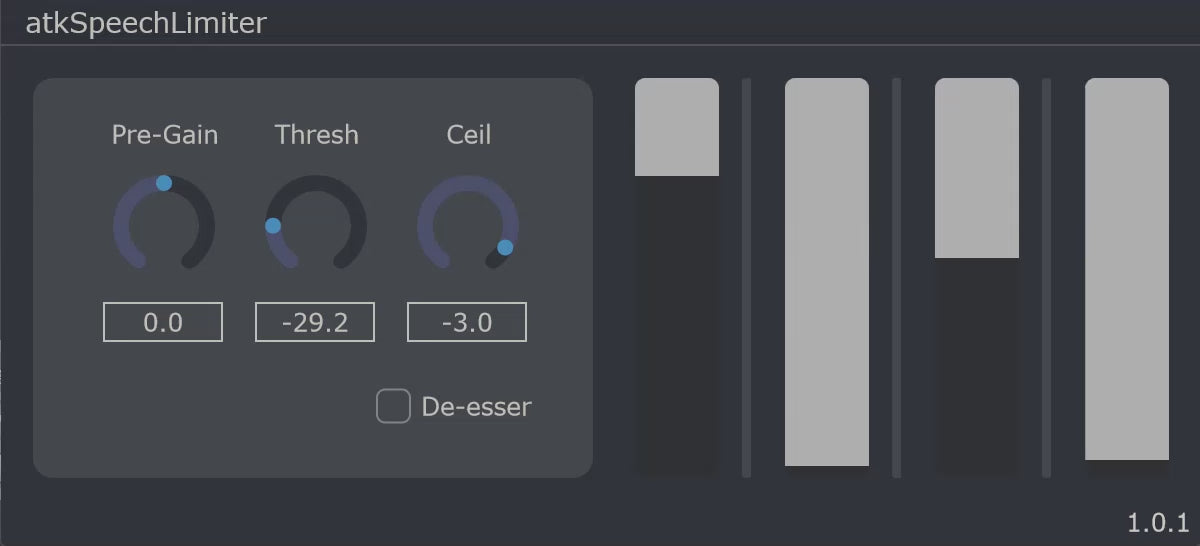Click the third level meter bar
Image resolution: width=1200 pixels, height=546 pixels.
(x=977, y=277)
